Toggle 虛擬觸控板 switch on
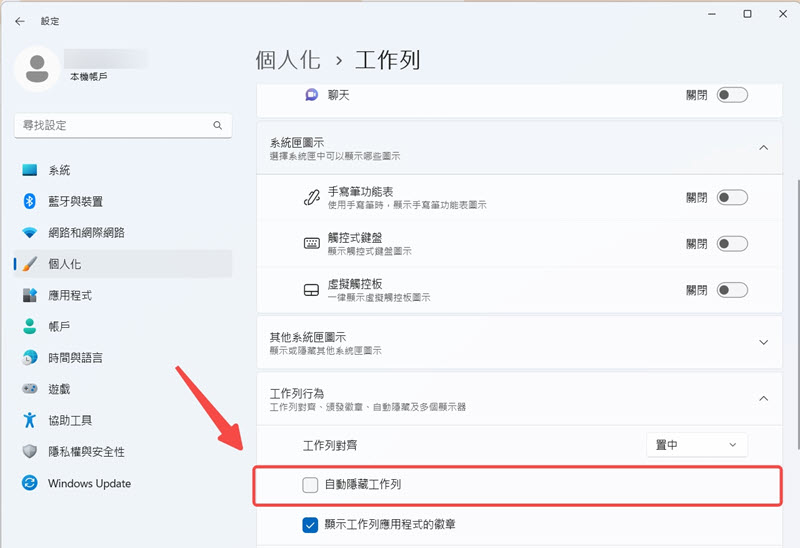This screenshot has height=548, width=800. (x=732, y=290)
